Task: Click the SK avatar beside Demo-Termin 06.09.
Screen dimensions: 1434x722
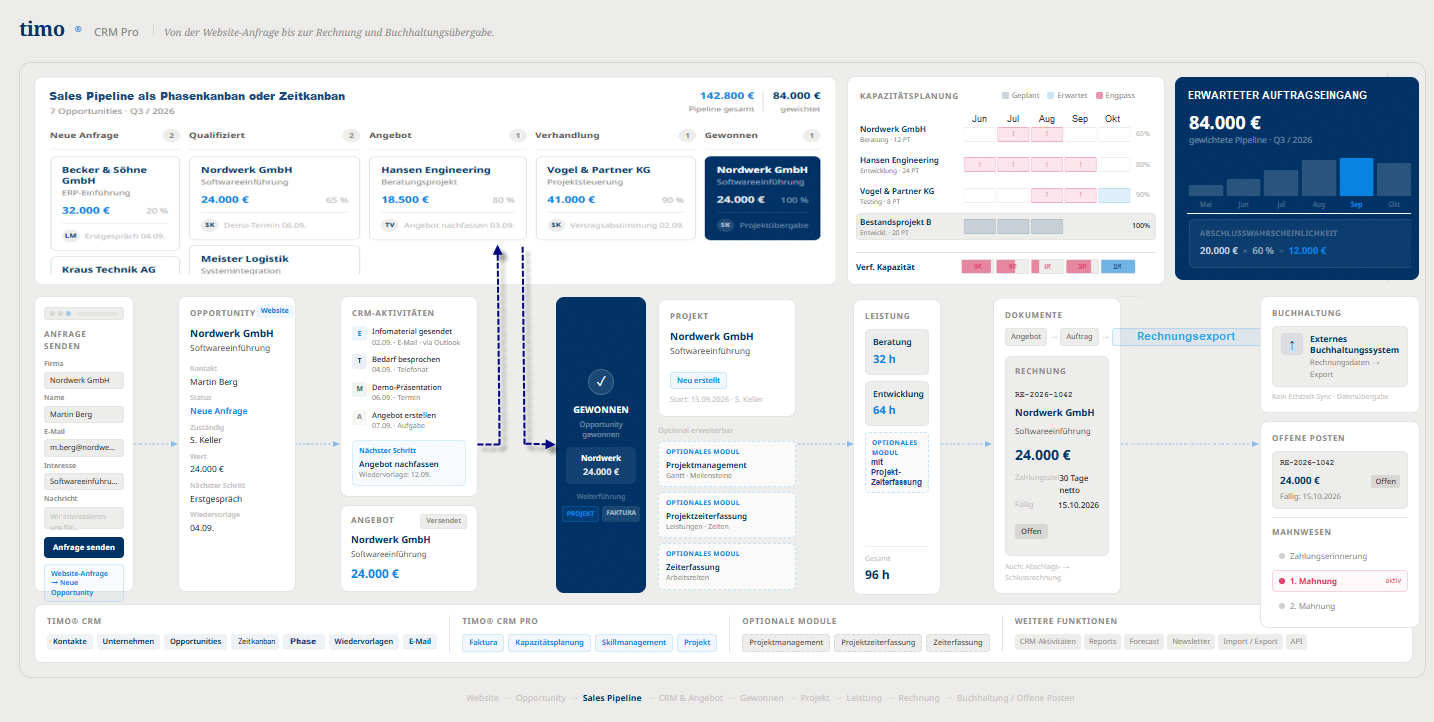Action: pos(210,225)
